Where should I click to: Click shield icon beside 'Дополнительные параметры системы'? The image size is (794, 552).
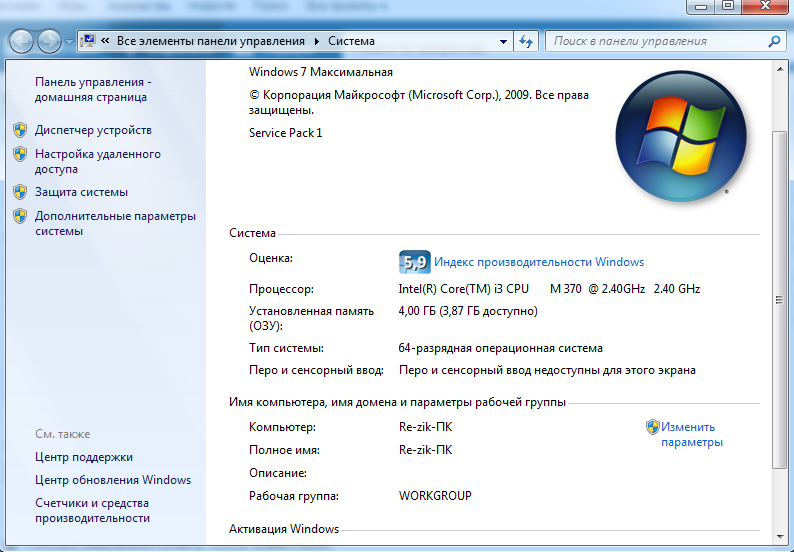click(x=20, y=216)
